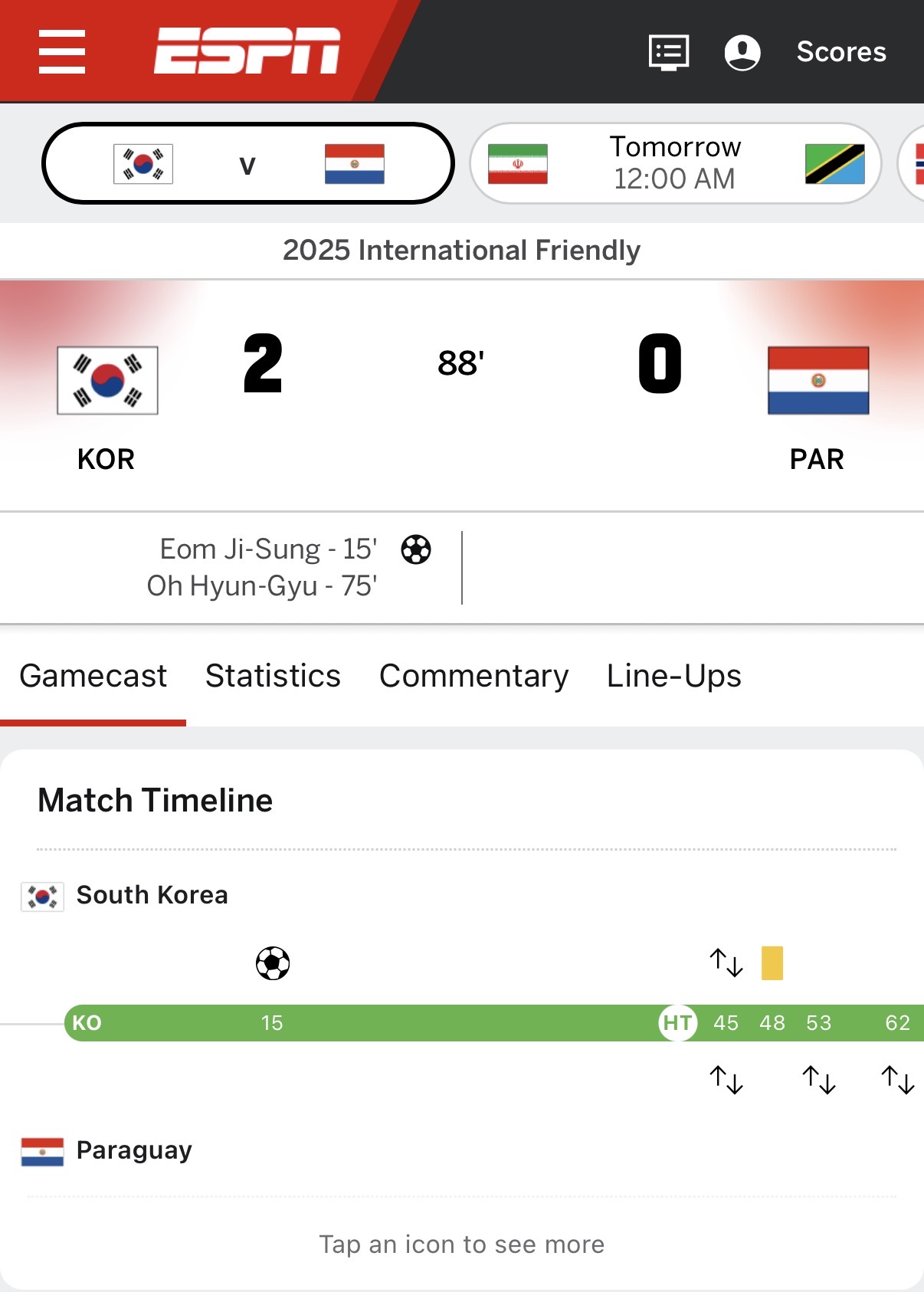Tap the ESPN logo
The width and height of the screenshot is (924, 1292).
click(x=247, y=51)
